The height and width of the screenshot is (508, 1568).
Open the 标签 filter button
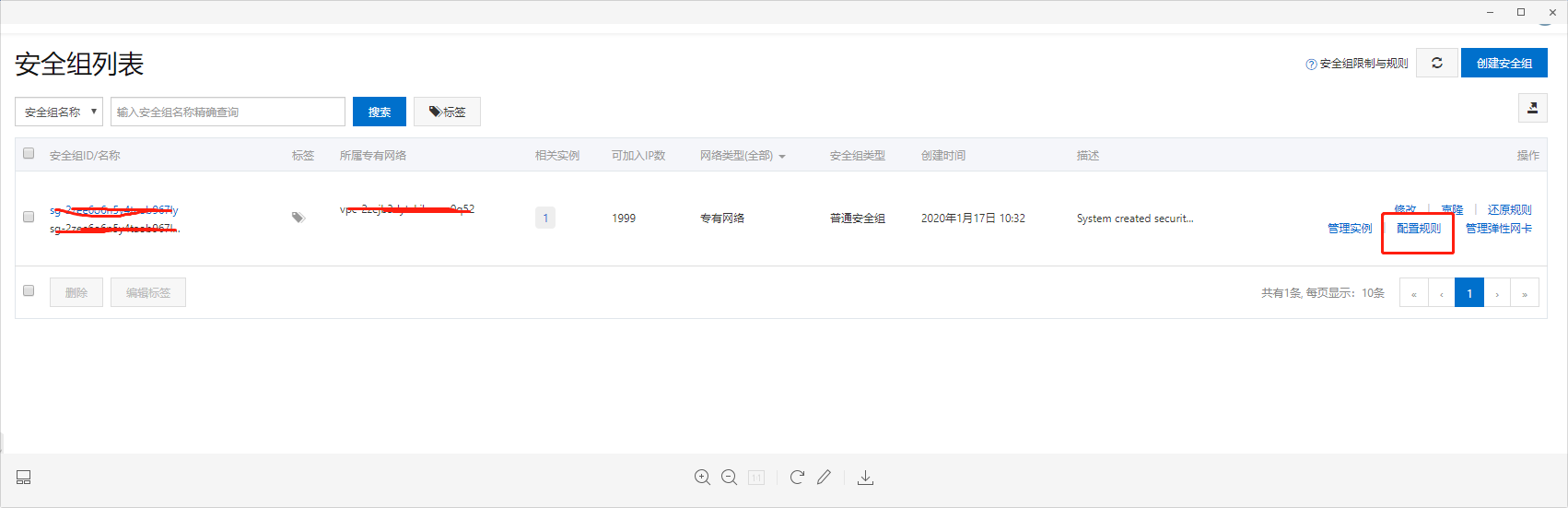click(x=447, y=112)
